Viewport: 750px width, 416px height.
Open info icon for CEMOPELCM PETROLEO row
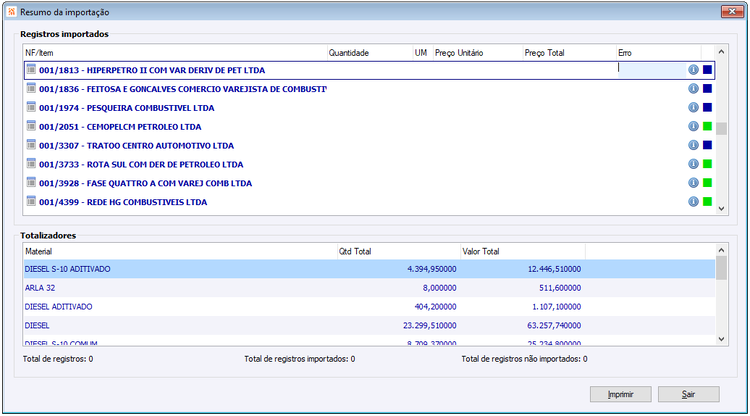(x=693, y=126)
